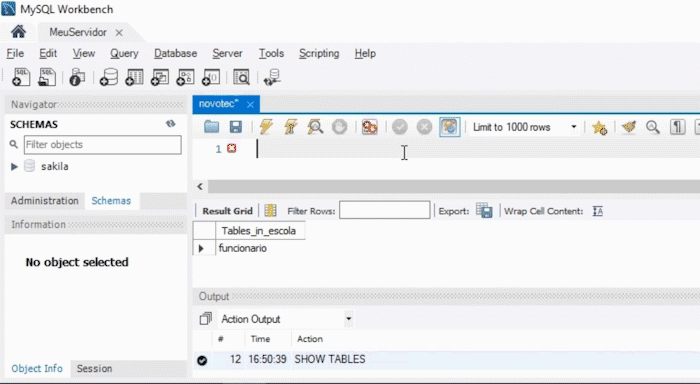Image resolution: width=700 pixels, height=384 pixels.
Task: Refresh the schemas list
Action: pyautogui.click(x=171, y=124)
